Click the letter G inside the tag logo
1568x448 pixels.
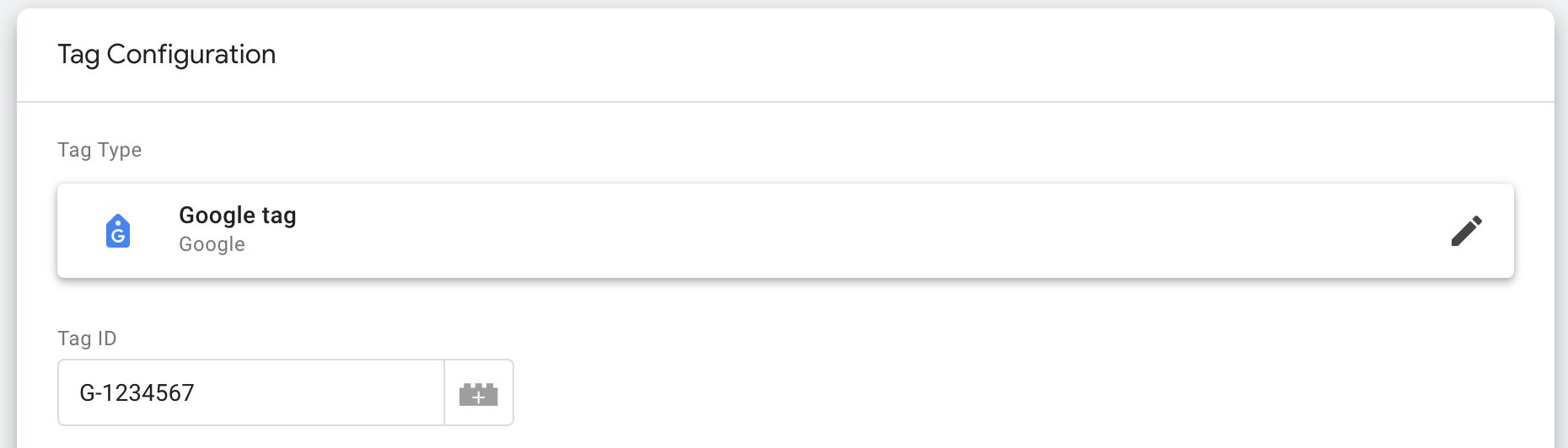118,236
